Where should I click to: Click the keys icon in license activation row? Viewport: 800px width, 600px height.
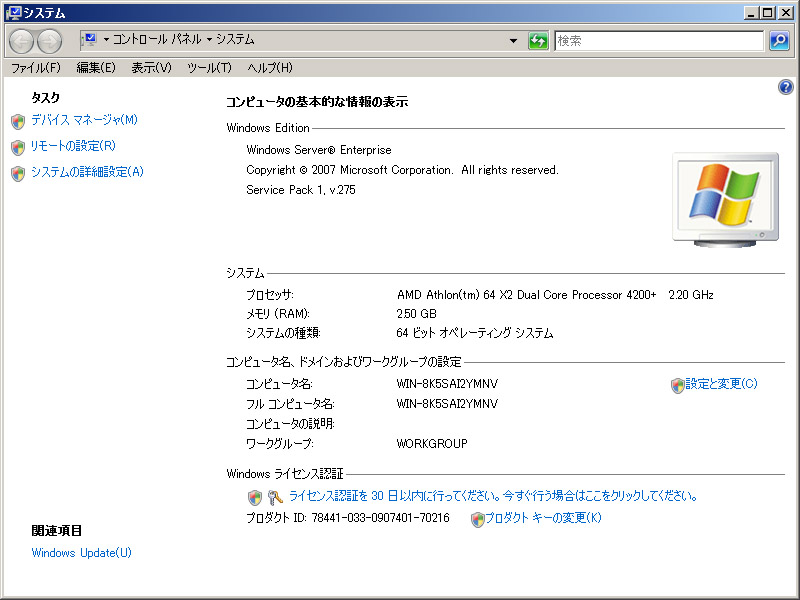coord(275,497)
